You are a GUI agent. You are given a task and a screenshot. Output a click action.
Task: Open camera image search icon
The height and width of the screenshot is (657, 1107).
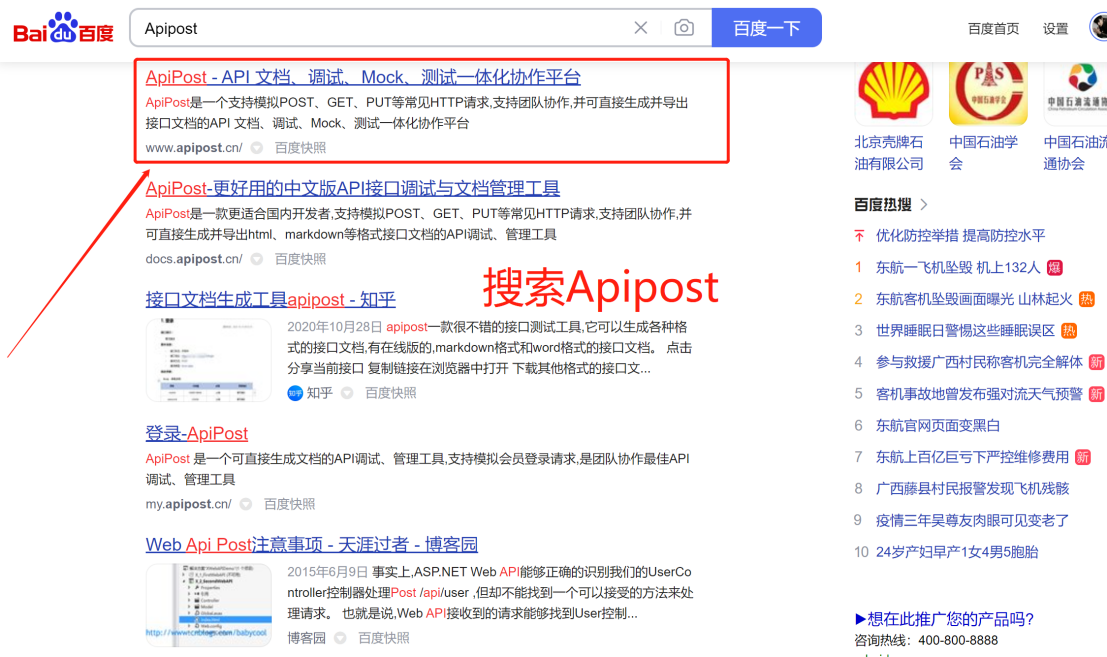click(x=683, y=28)
